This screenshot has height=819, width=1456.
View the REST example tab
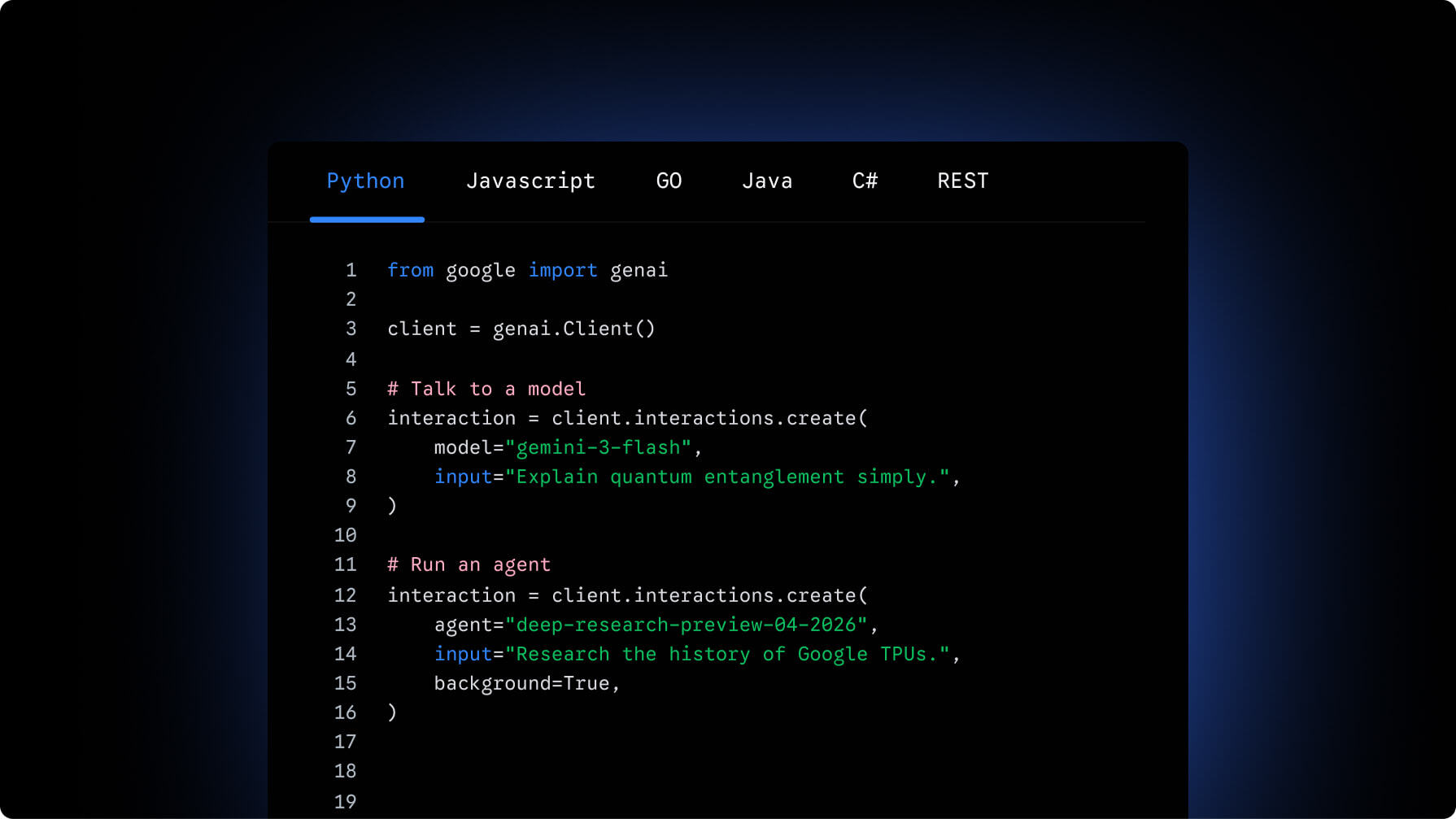[x=962, y=181]
